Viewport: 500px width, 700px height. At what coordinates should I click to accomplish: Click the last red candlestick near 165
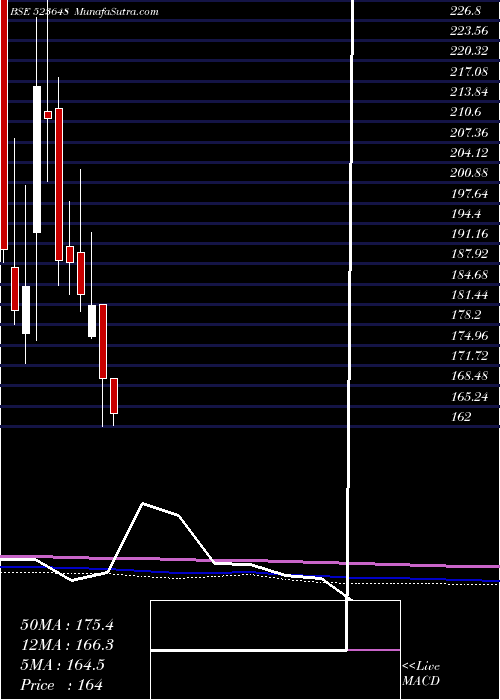pyautogui.click(x=114, y=396)
